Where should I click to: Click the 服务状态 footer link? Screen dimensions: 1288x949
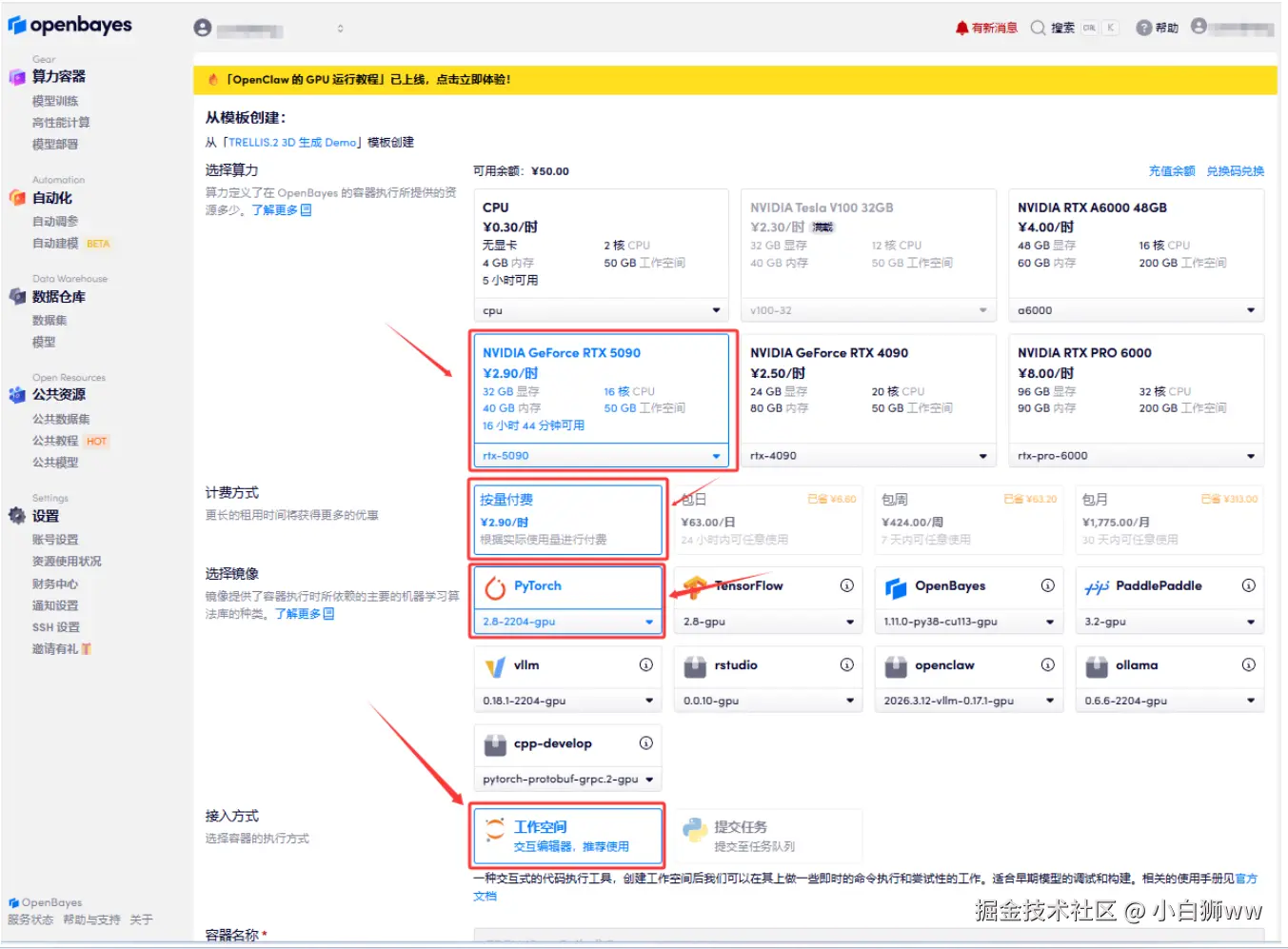(x=30, y=919)
